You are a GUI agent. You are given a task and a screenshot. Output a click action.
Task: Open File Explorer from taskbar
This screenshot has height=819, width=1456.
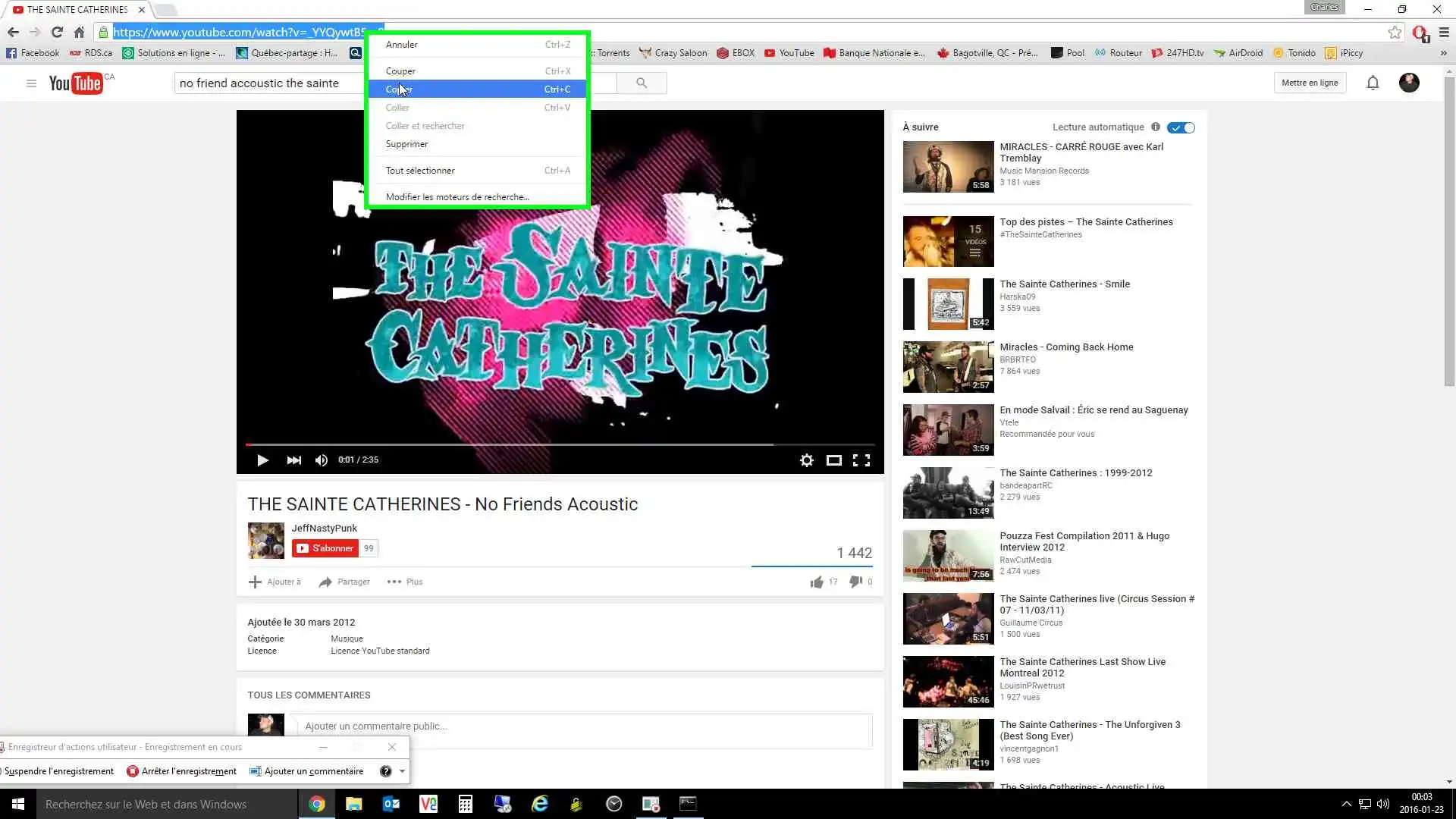tap(354, 804)
